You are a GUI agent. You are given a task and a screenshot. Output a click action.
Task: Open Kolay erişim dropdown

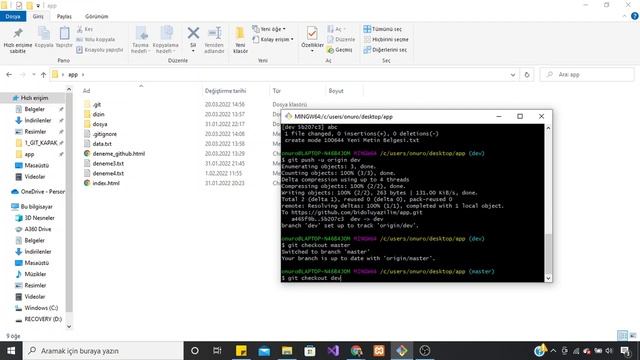tap(273, 40)
